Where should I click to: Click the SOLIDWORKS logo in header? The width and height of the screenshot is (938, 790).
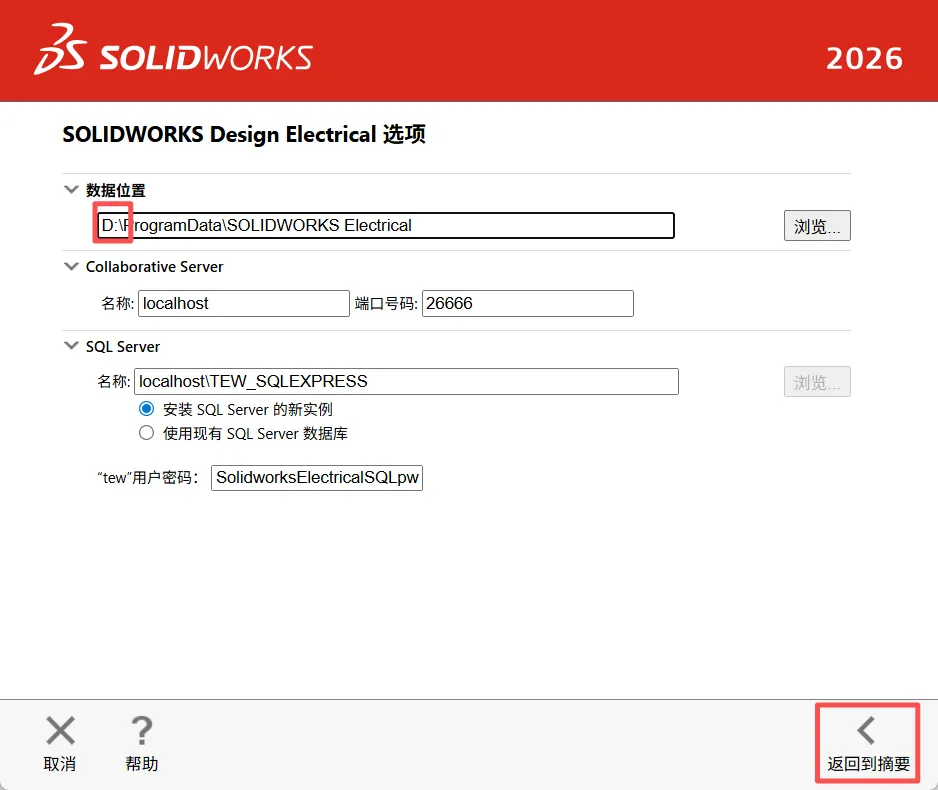(x=173, y=50)
